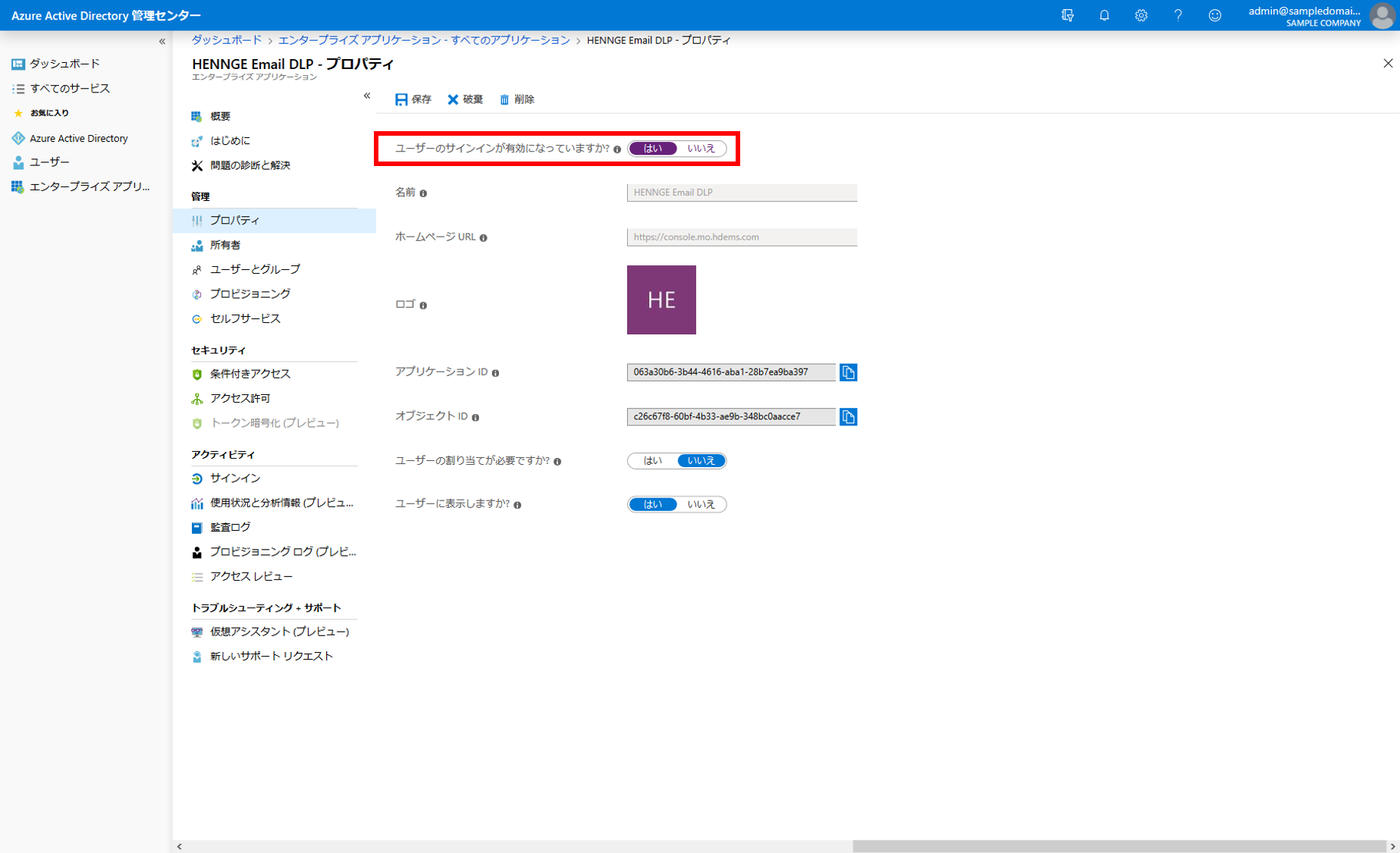
Task: Click info icon beside オブジェクト ID
Action: (x=476, y=417)
